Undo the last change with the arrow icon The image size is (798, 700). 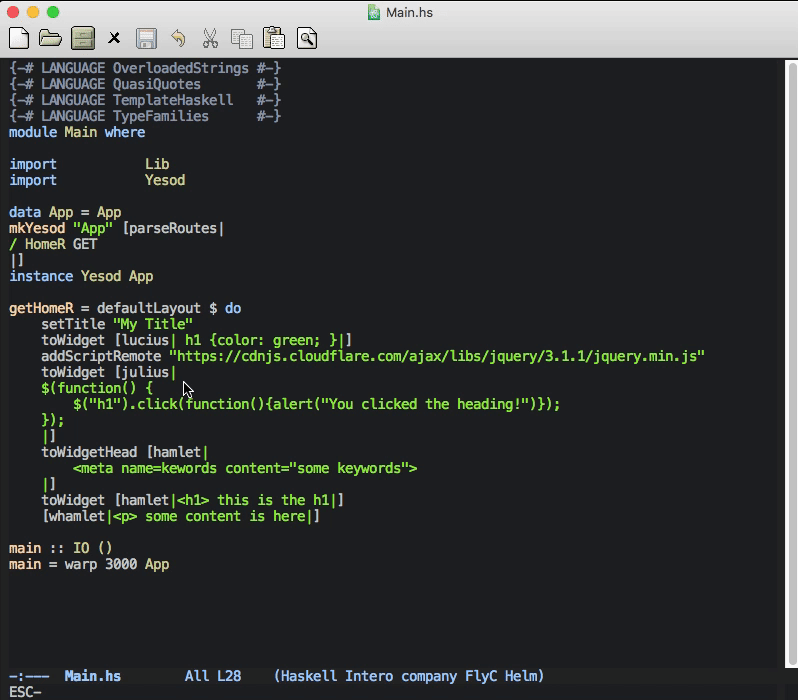[178, 39]
